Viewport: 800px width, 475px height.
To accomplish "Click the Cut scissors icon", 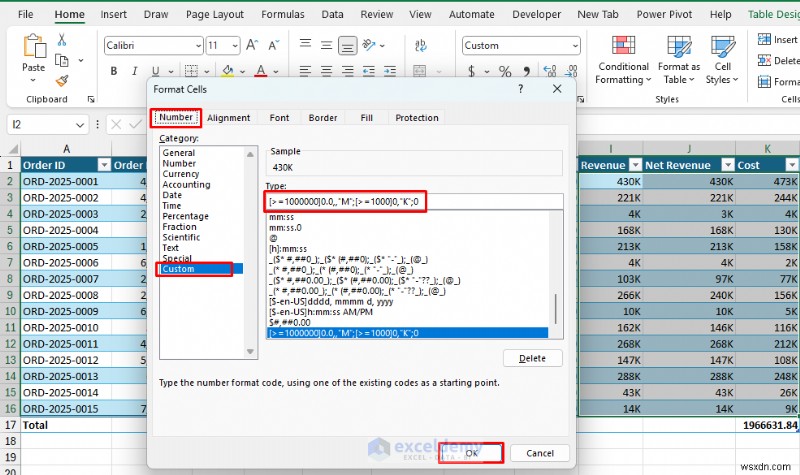I will [x=62, y=39].
